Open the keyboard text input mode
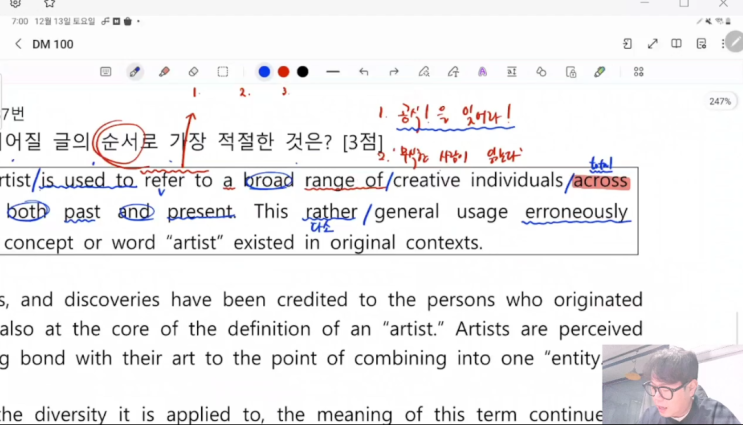 pos(106,72)
